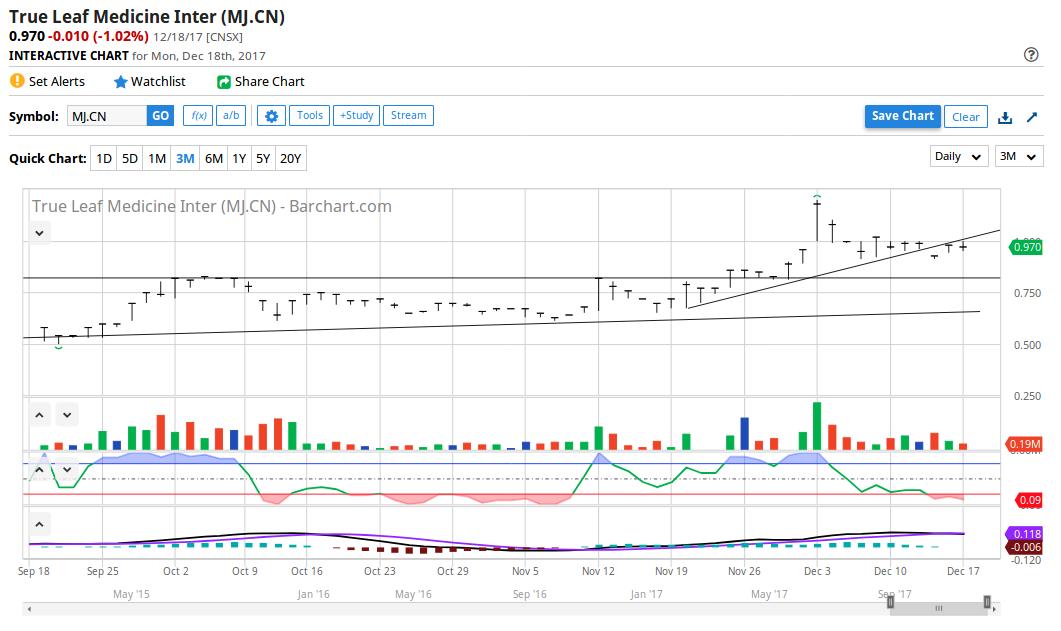Select 6M quick chart
The width and height of the screenshot is (1061, 631).
[x=213, y=158]
